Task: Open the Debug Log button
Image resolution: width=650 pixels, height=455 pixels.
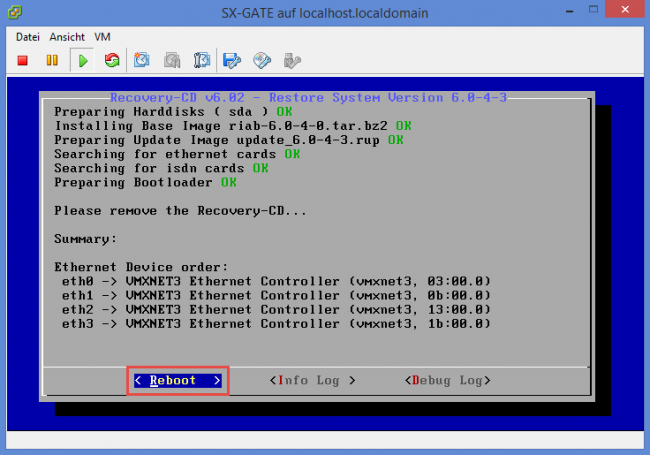Action: (x=448, y=381)
